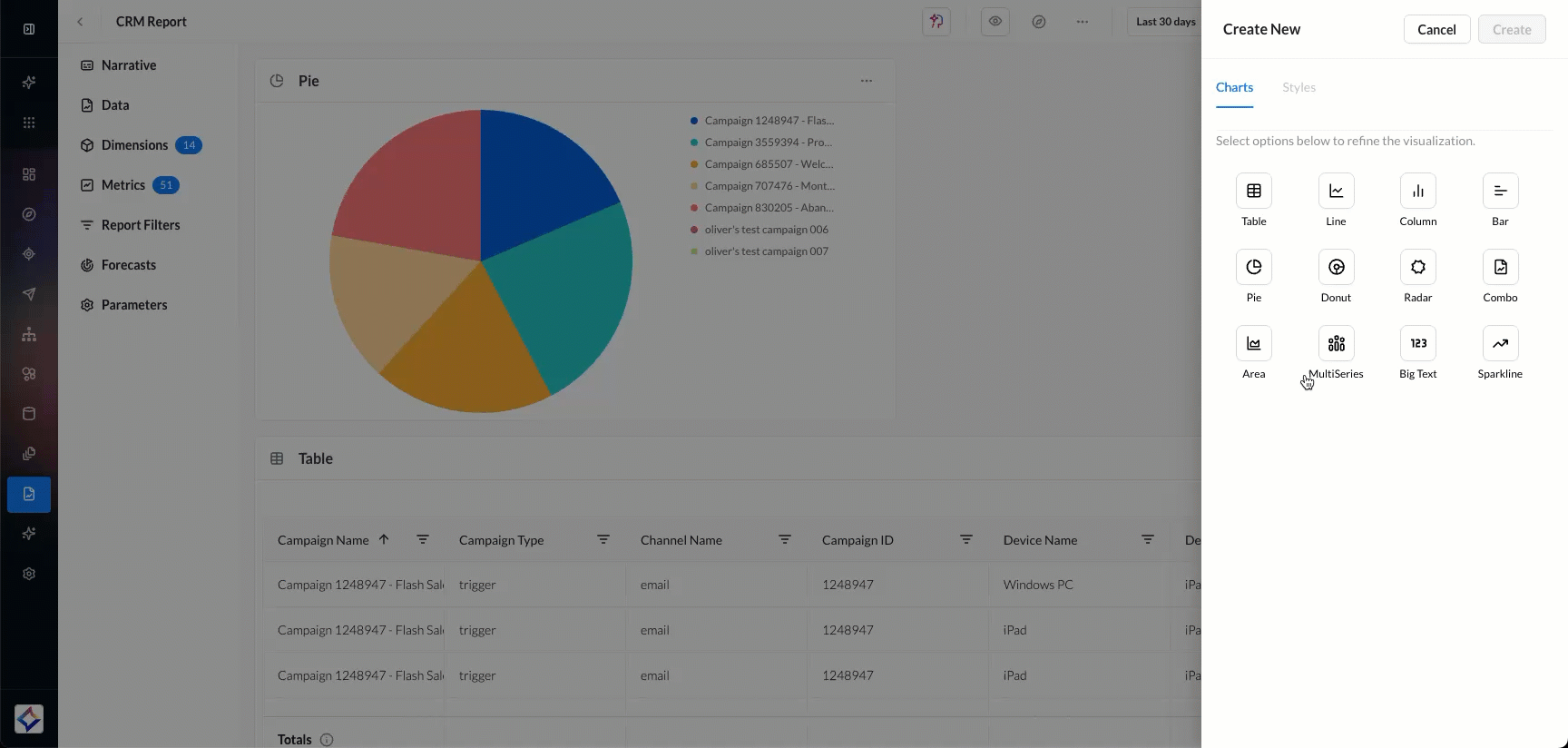1568x748 pixels.
Task: Pick the Column chart type
Action: point(1417,191)
